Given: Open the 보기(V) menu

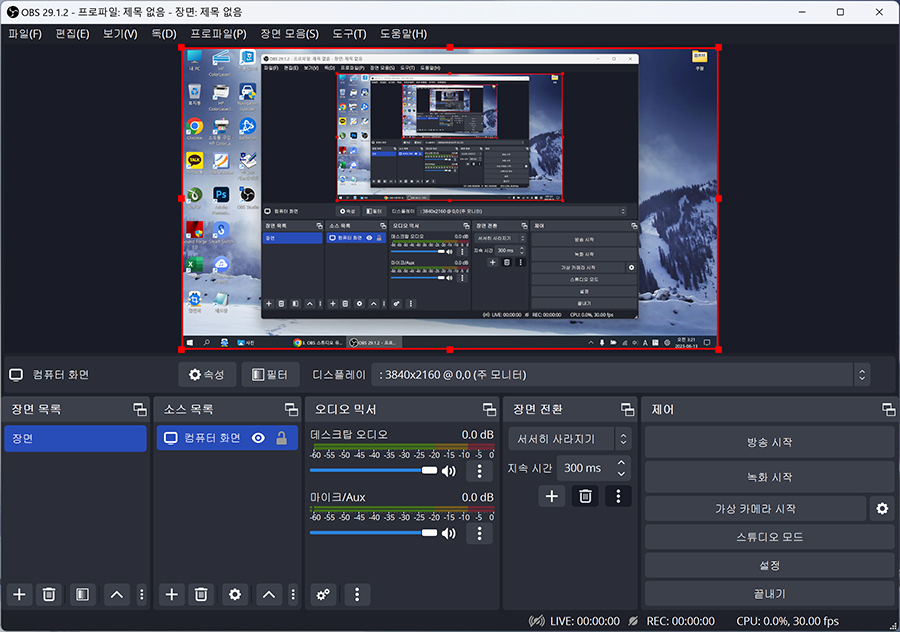Looking at the screenshot, I should coord(120,34).
